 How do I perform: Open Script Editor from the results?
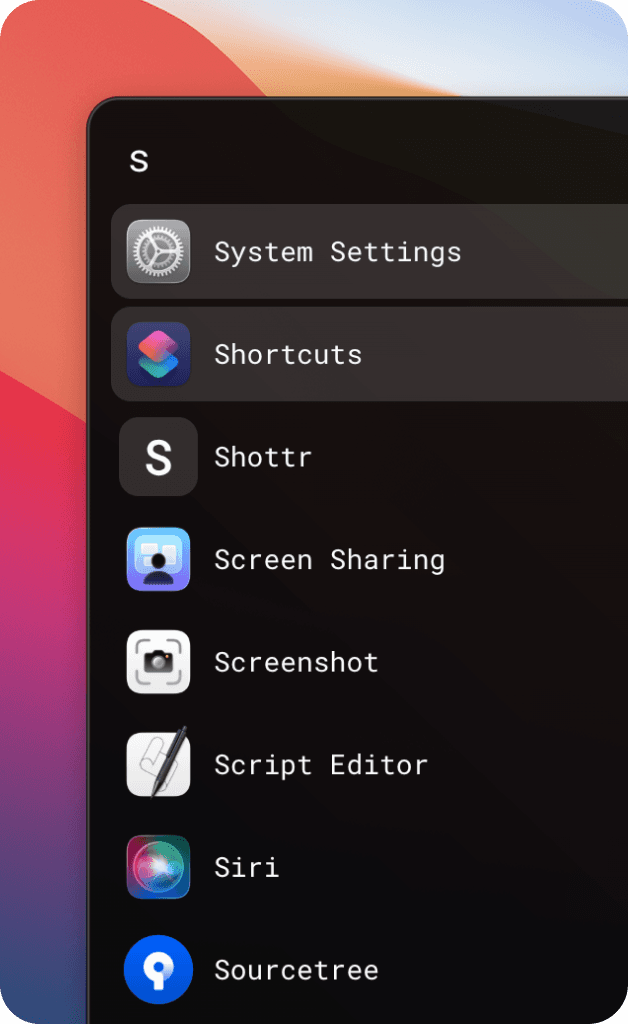point(323,764)
